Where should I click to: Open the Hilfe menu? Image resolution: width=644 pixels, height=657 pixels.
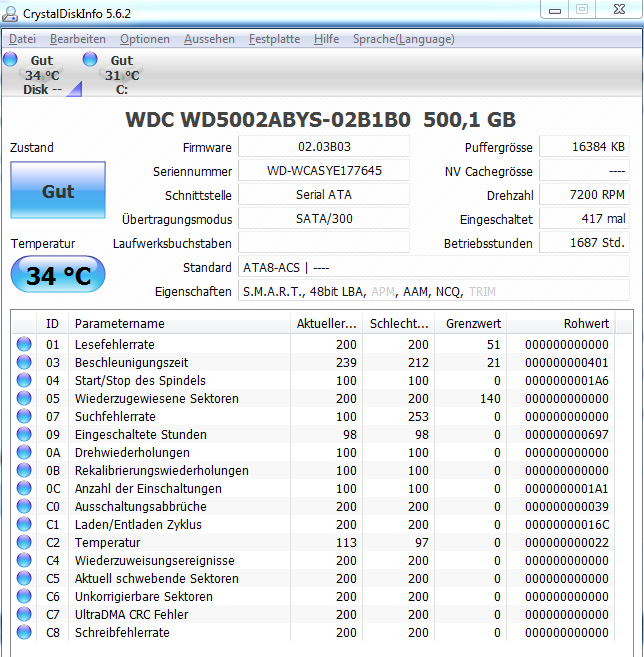click(326, 39)
